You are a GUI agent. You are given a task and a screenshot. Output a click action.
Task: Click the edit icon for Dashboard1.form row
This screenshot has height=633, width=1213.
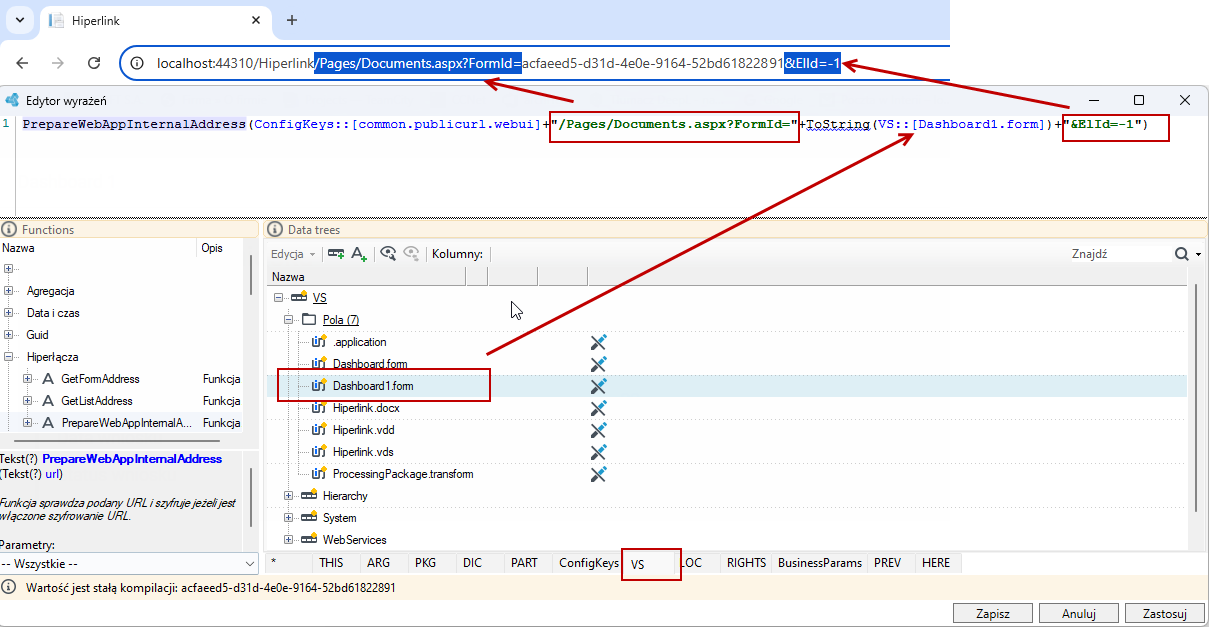(599, 386)
